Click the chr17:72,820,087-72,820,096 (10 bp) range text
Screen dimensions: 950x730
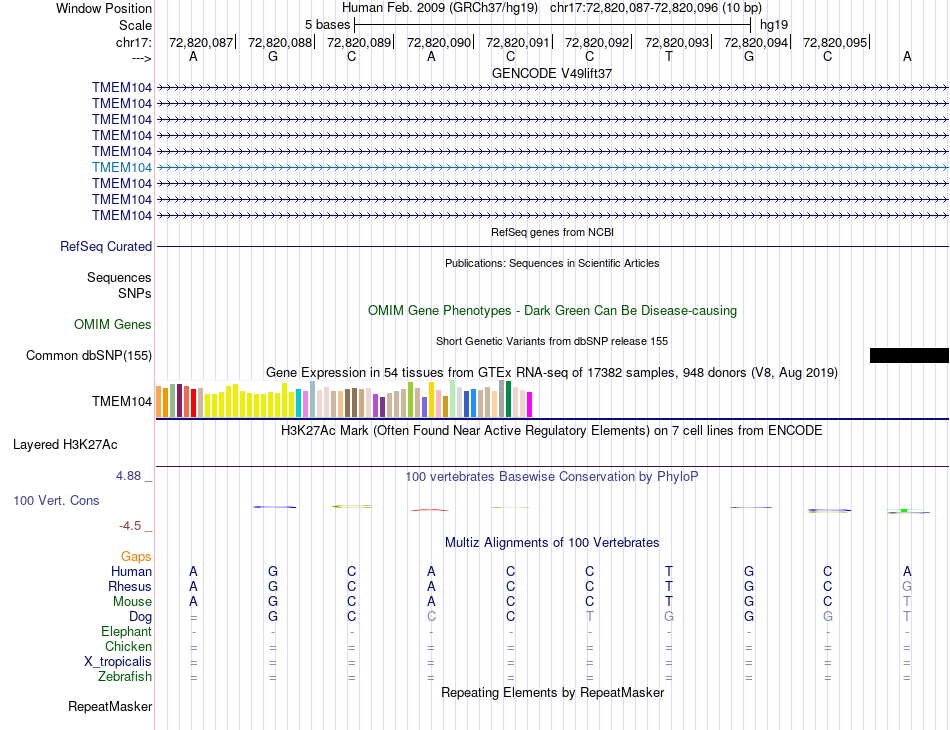(656, 8)
